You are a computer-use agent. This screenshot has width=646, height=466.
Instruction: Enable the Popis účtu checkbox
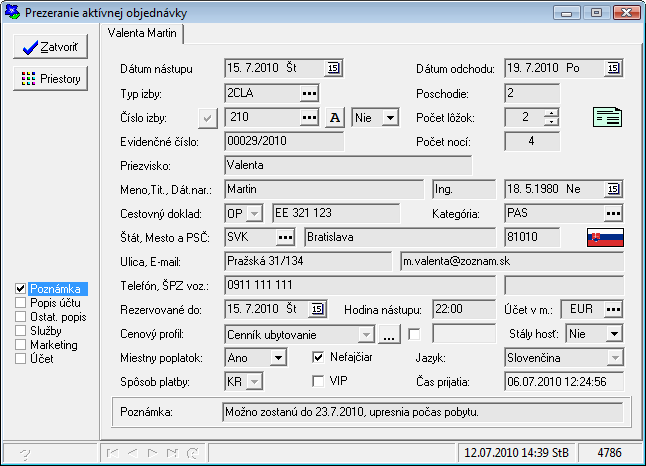coord(21,303)
